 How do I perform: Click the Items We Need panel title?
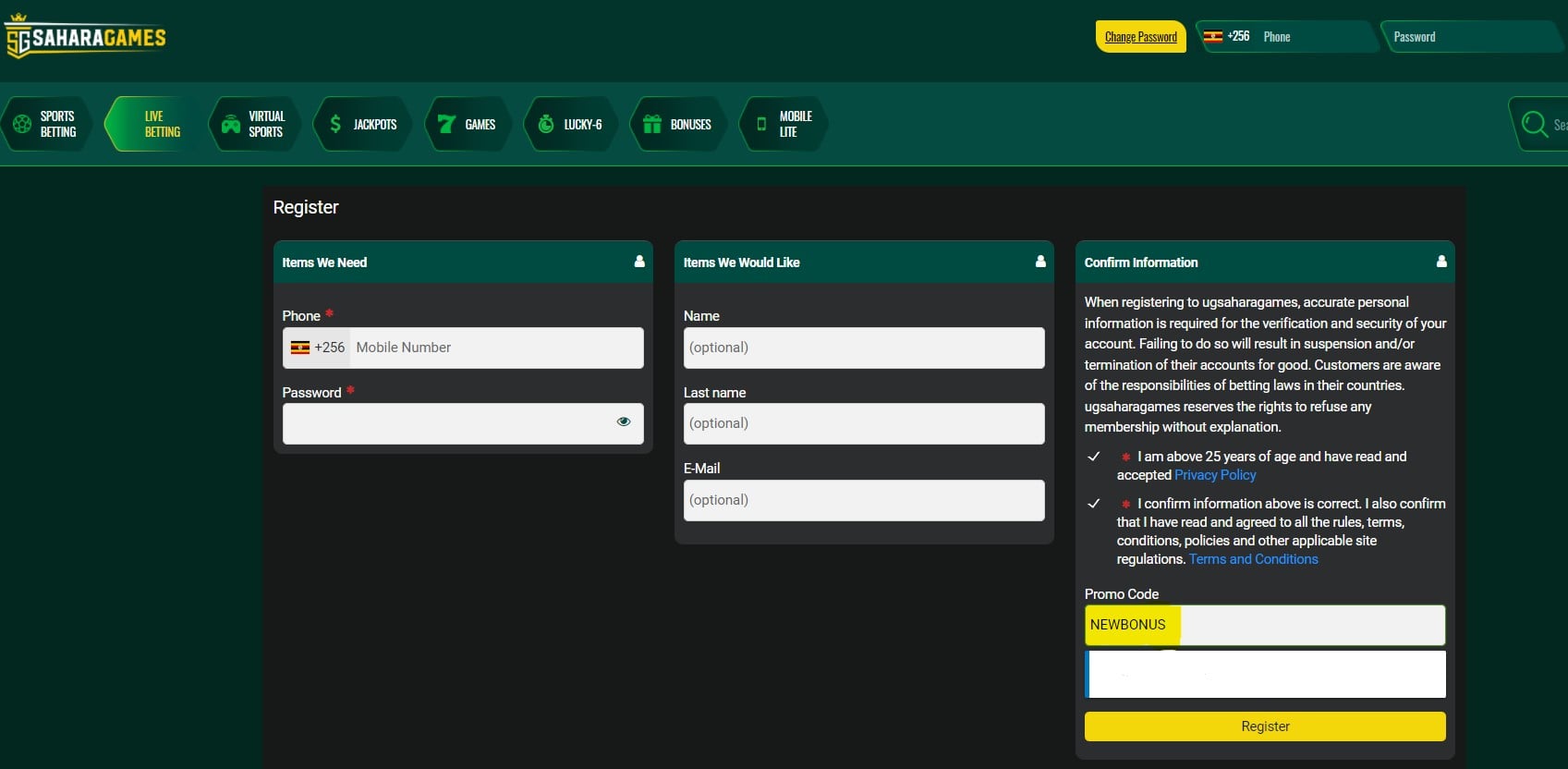point(324,262)
